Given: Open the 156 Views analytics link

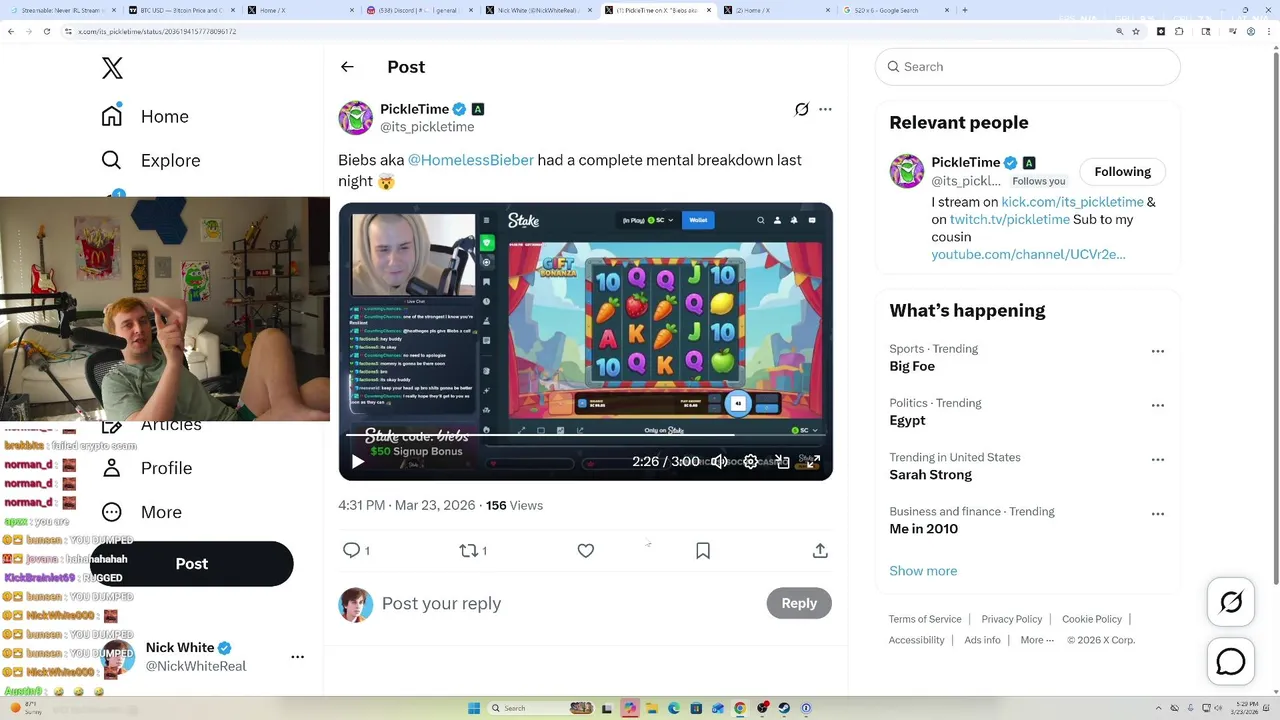Looking at the screenshot, I should click(x=514, y=505).
